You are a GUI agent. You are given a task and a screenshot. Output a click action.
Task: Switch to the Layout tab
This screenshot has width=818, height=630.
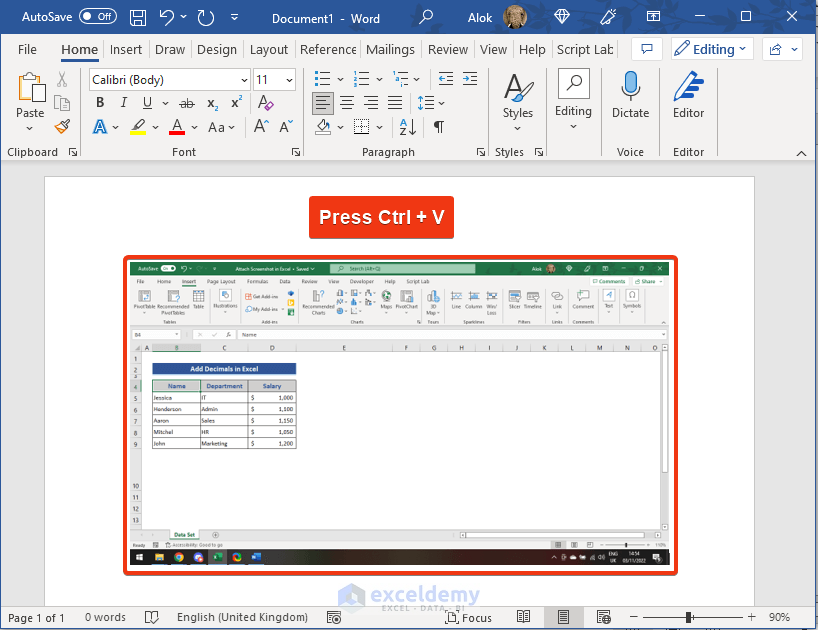coord(269,50)
